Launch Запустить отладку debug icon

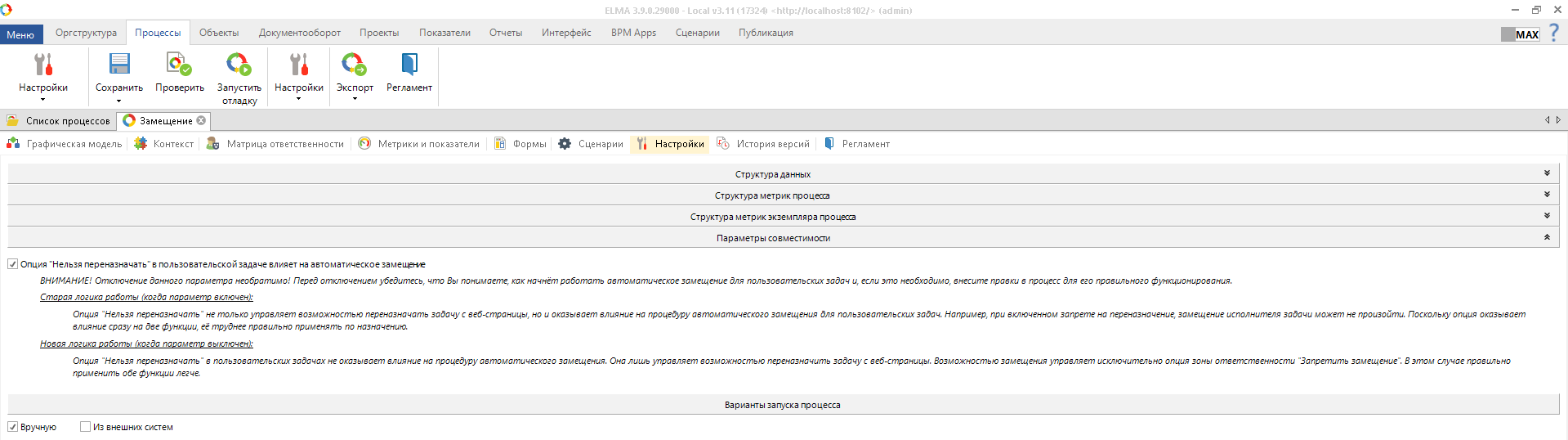click(239, 65)
